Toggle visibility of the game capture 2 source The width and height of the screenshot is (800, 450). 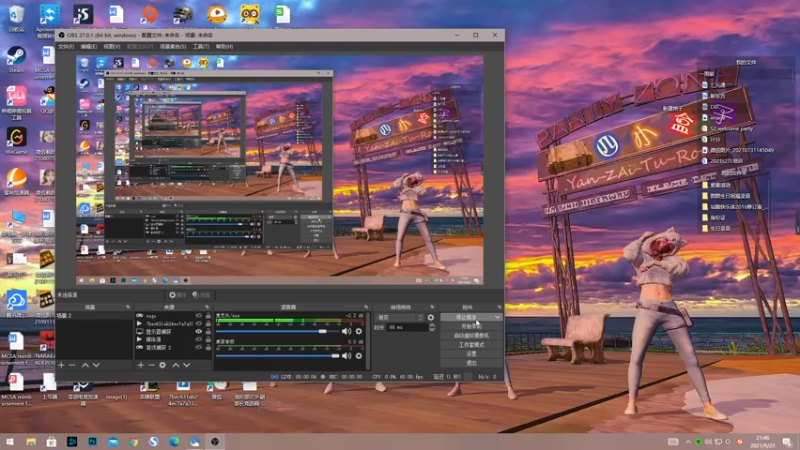pos(198,347)
